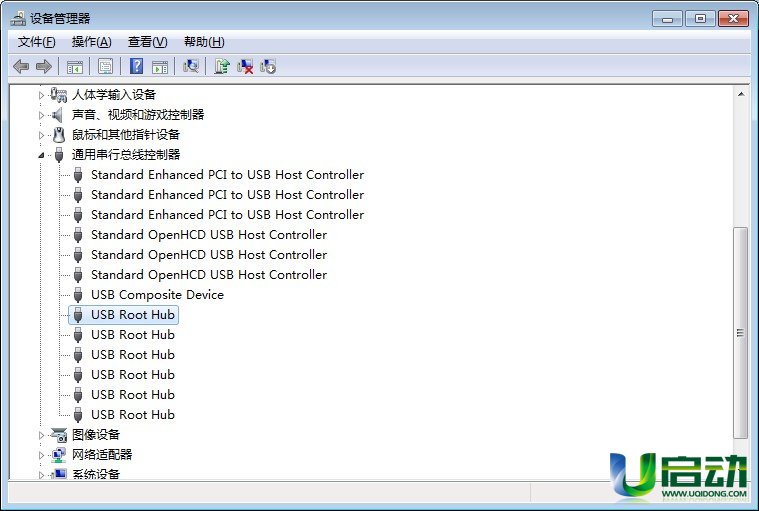The image size is (759, 511).
Task: Select the last USB Root Hub entry
Action: [133, 415]
